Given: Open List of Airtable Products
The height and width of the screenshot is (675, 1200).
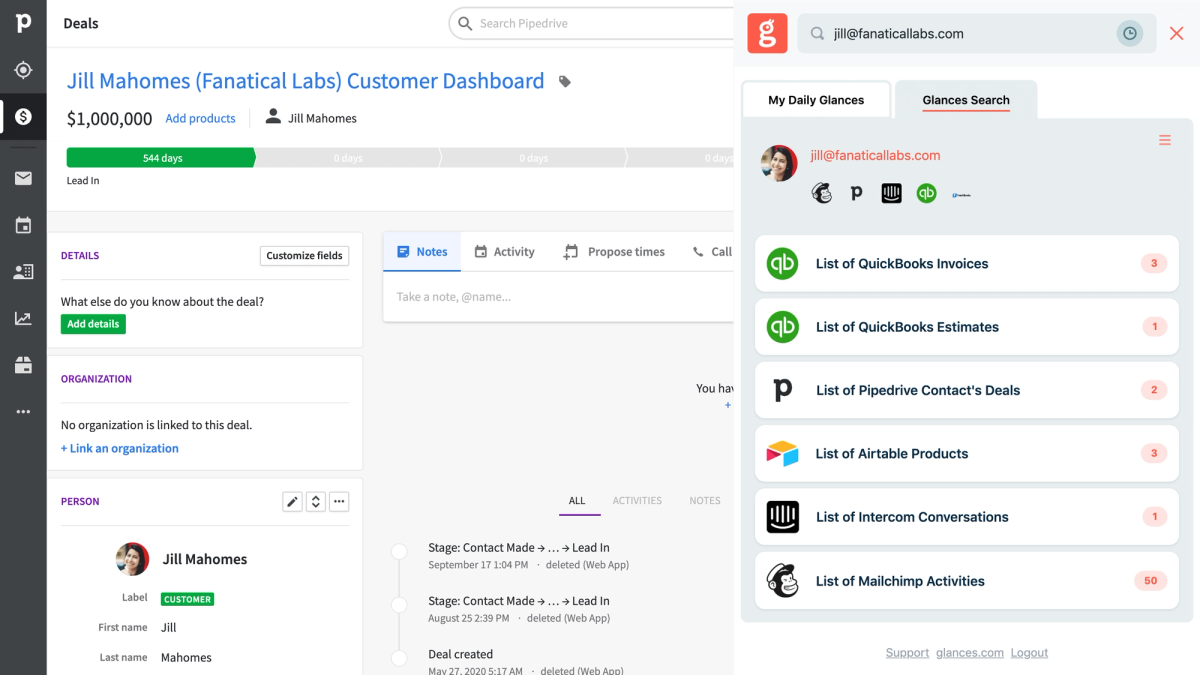Looking at the screenshot, I should (967, 453).
